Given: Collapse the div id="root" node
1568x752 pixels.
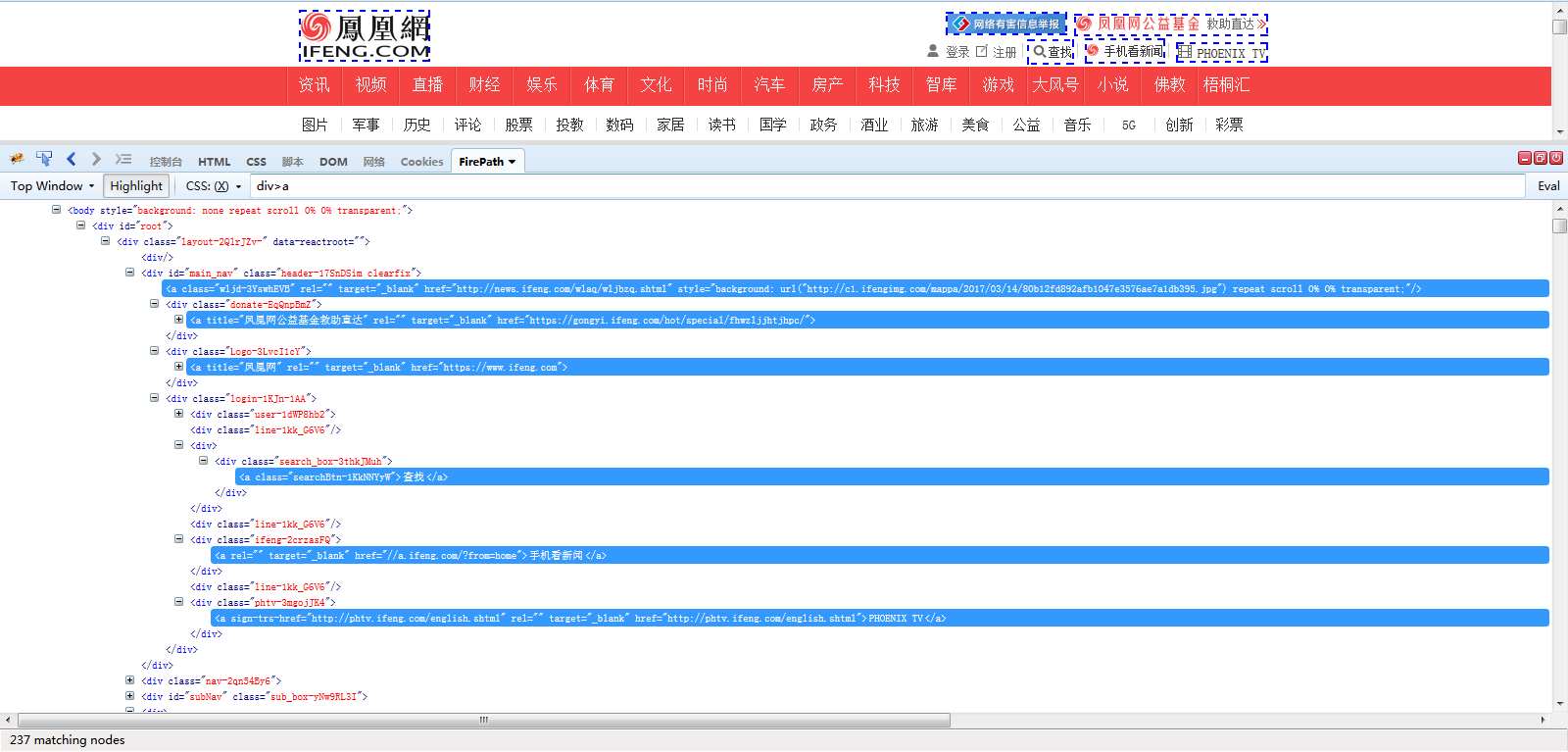Looking at the screenshot, I should pyautogui.click(x=80, y=226).
